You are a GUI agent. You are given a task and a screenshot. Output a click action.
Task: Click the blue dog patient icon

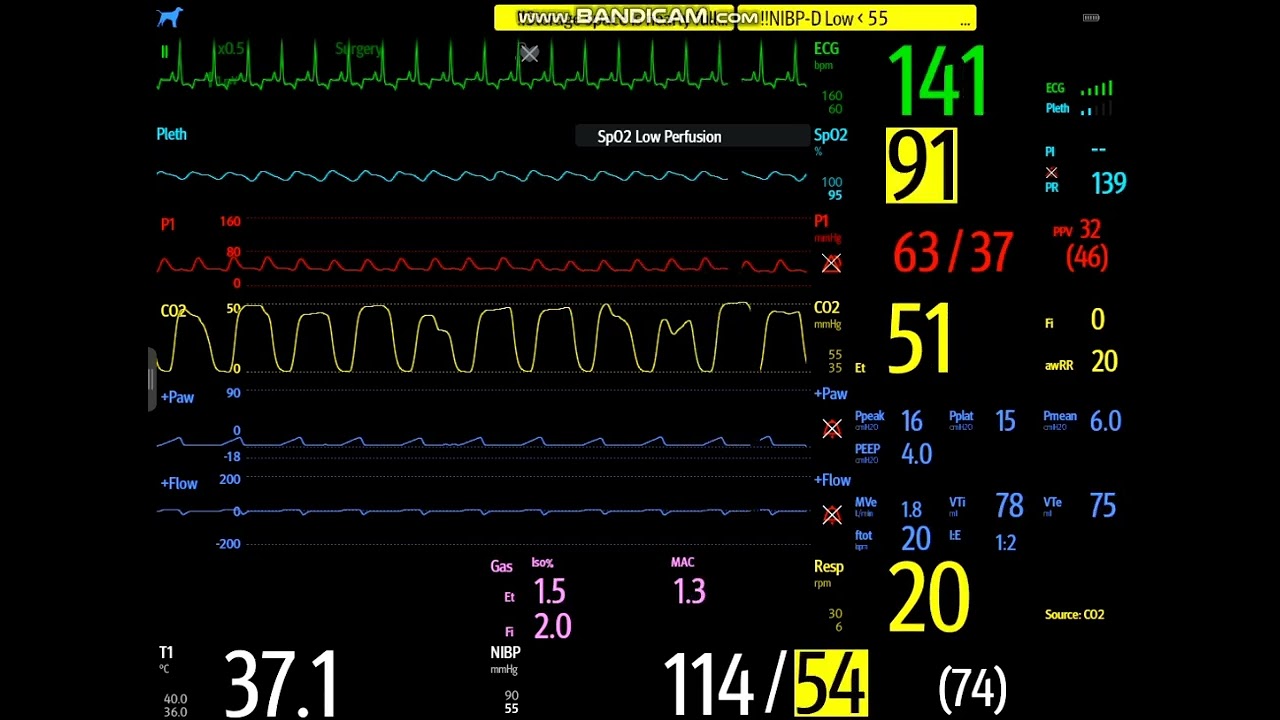[171, 17]
